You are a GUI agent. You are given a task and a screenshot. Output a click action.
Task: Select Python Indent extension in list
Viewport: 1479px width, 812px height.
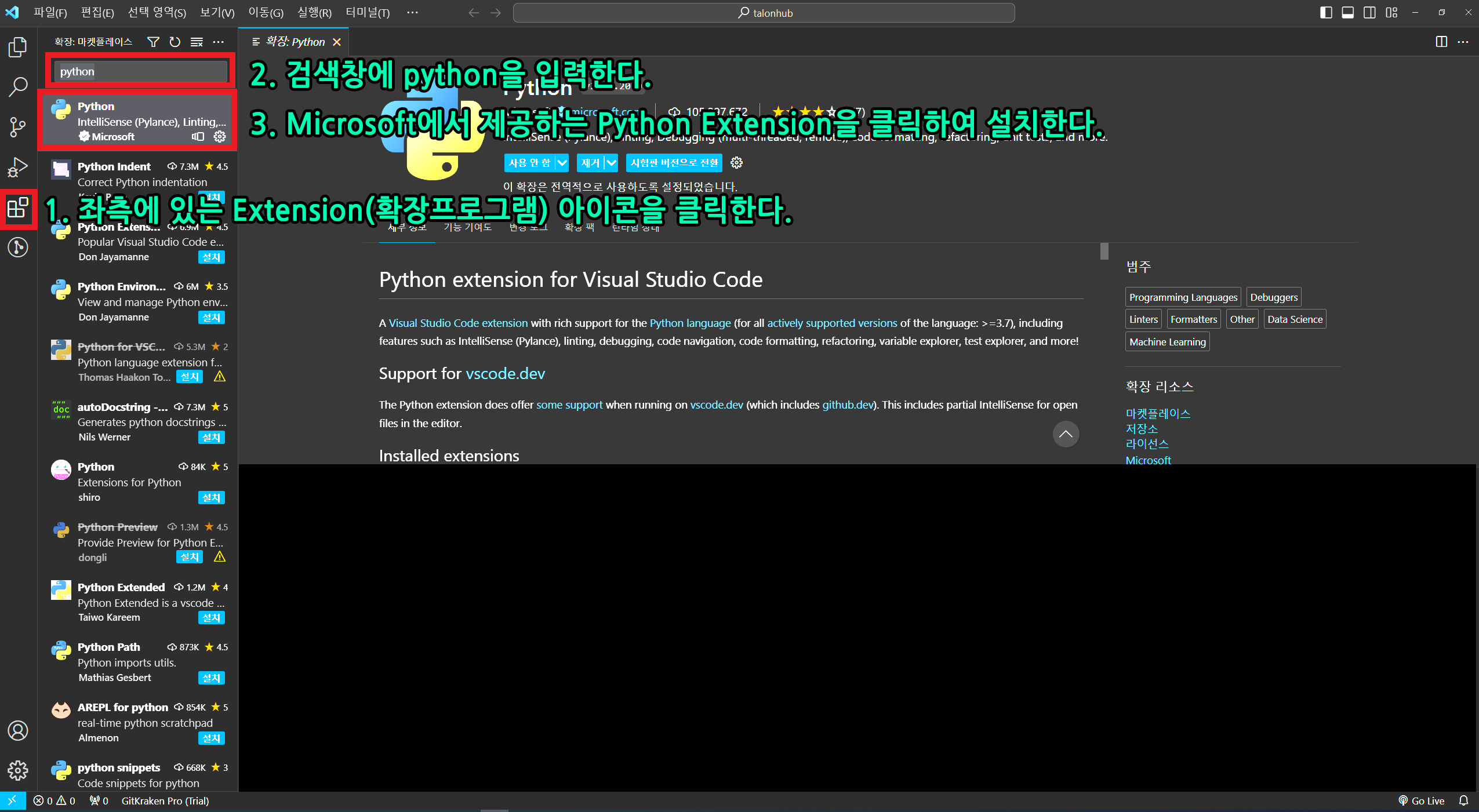click(x=138, y=181)
